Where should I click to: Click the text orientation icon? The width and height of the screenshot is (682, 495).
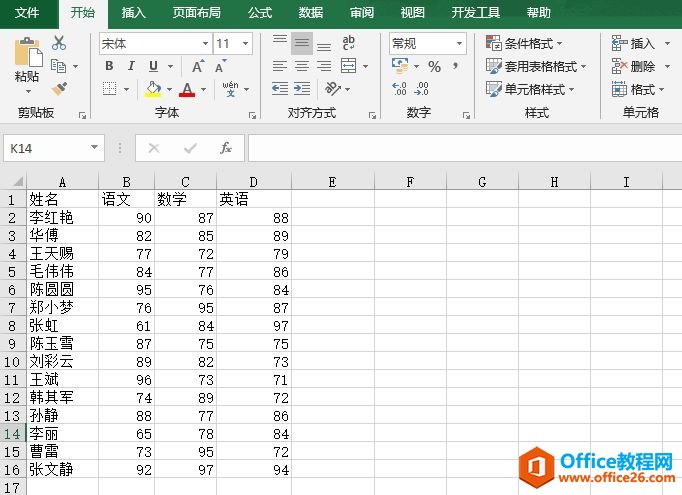[333, 89]
